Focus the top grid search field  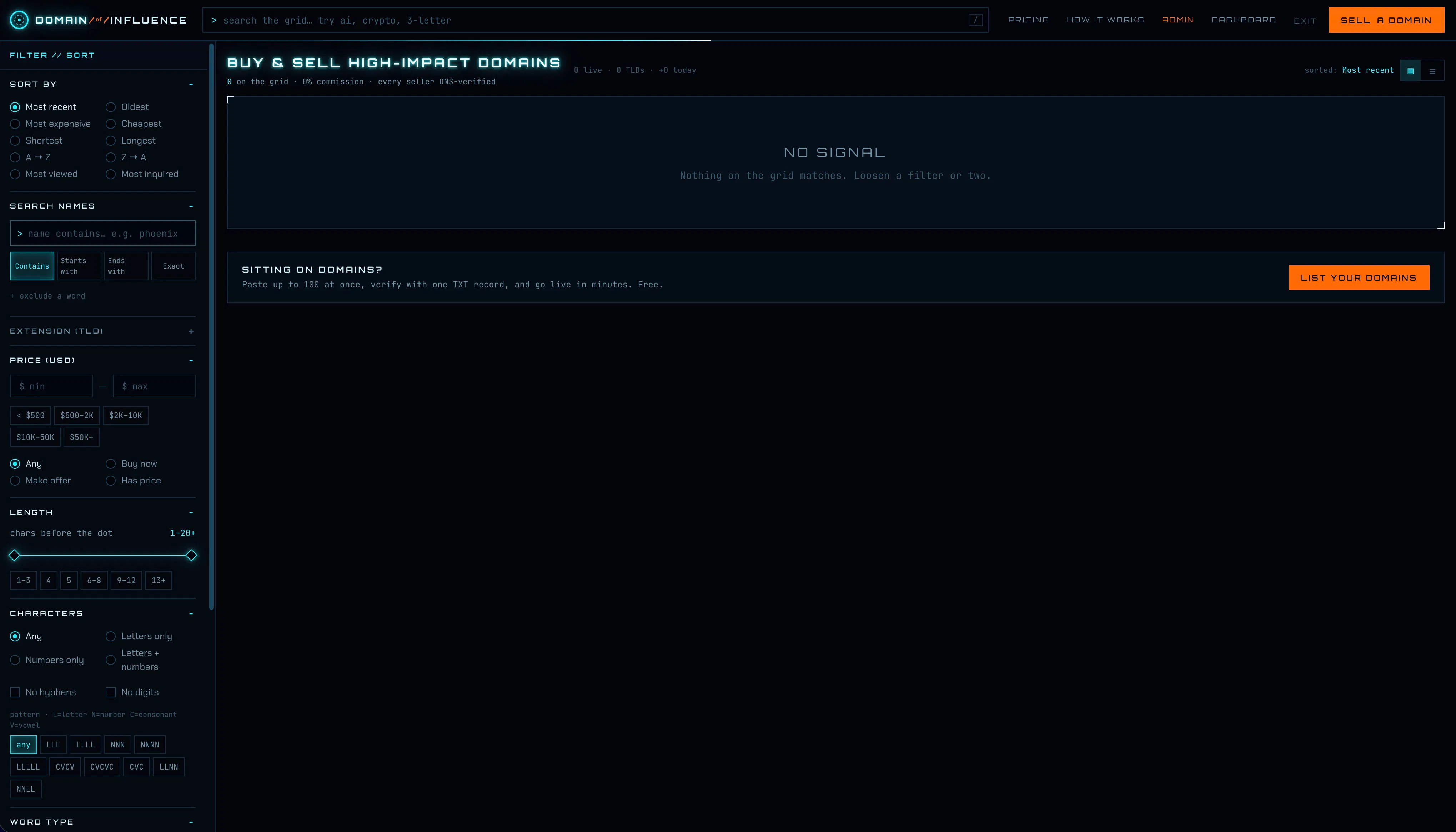595,20
